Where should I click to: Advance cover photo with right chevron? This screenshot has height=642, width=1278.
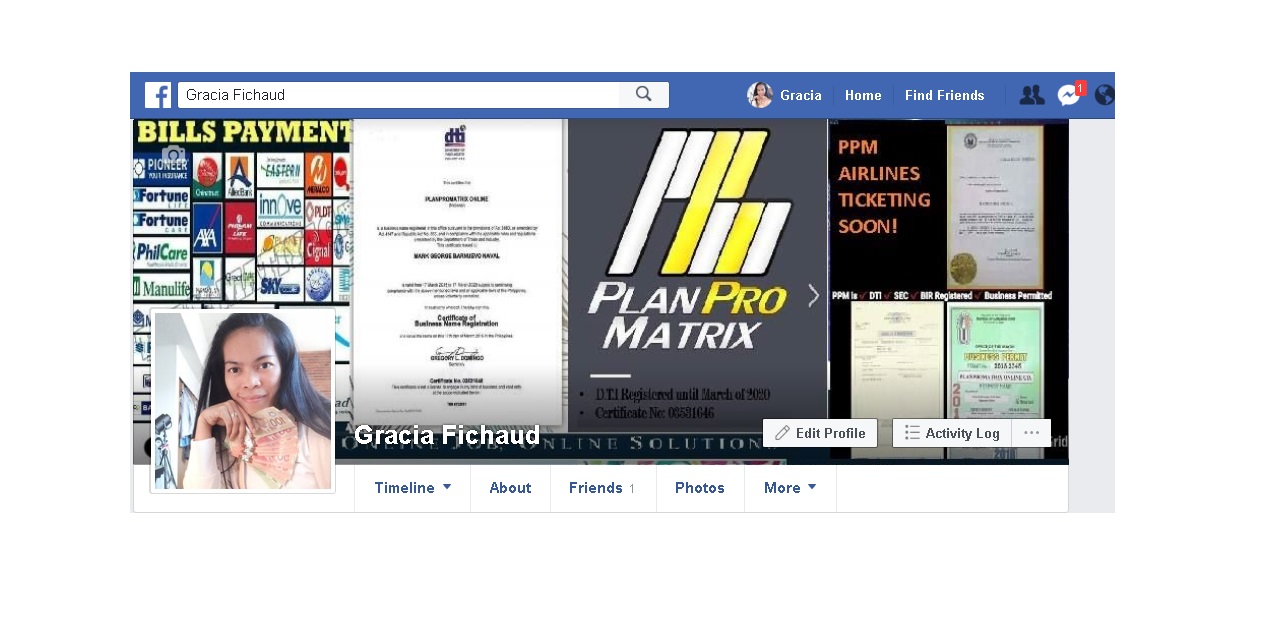[x=813, y=296]
